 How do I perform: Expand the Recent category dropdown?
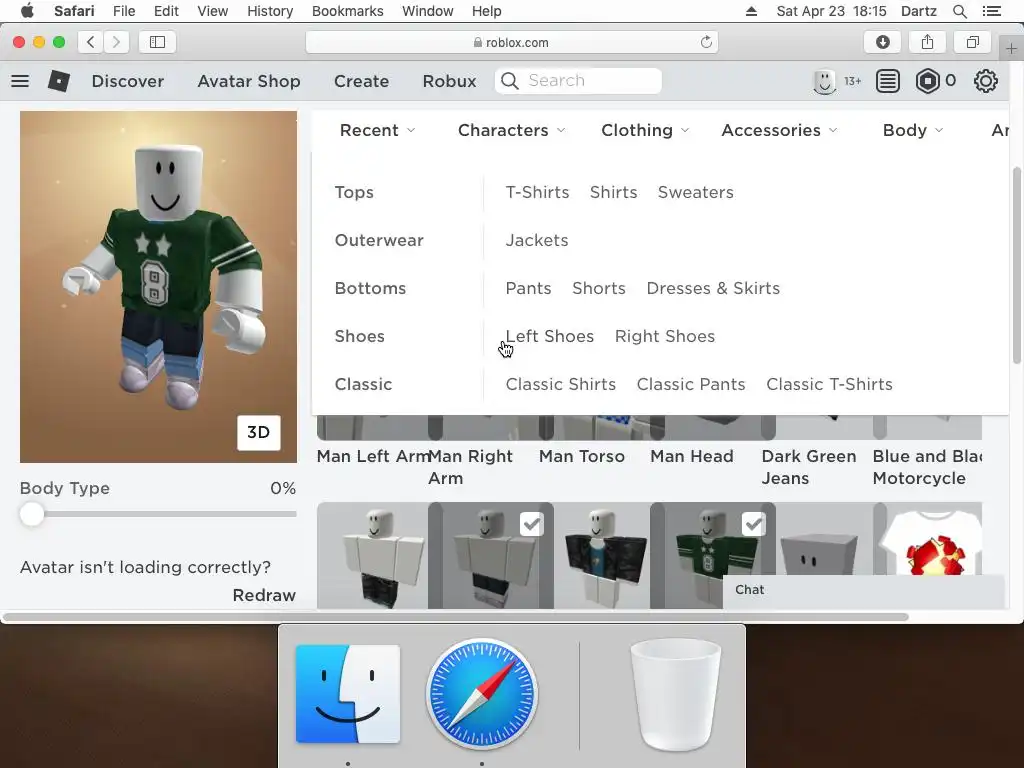tap(377, 131)
